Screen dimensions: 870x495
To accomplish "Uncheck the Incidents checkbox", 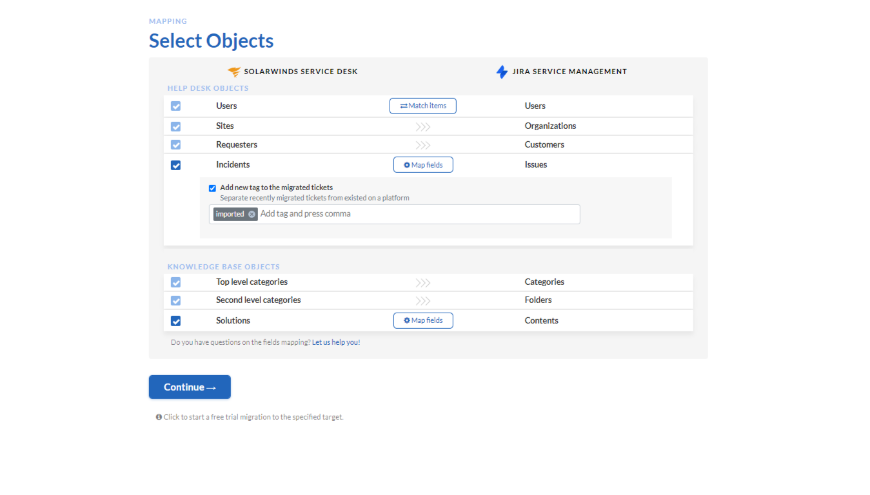I will tap(176, 165).
